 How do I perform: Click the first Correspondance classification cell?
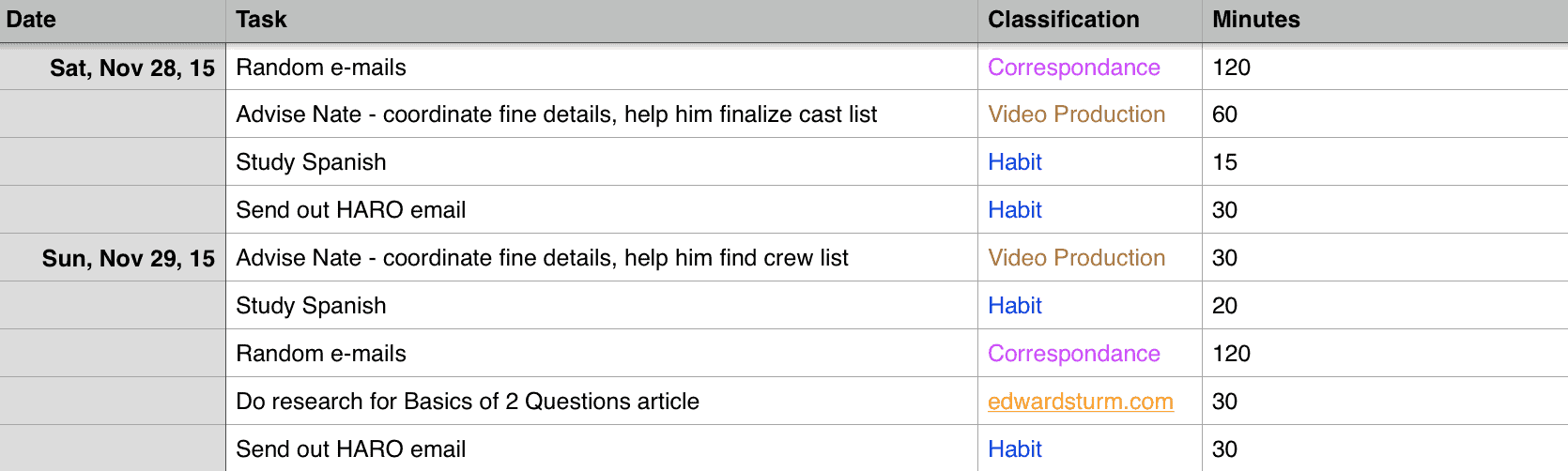click(1090, 68)
